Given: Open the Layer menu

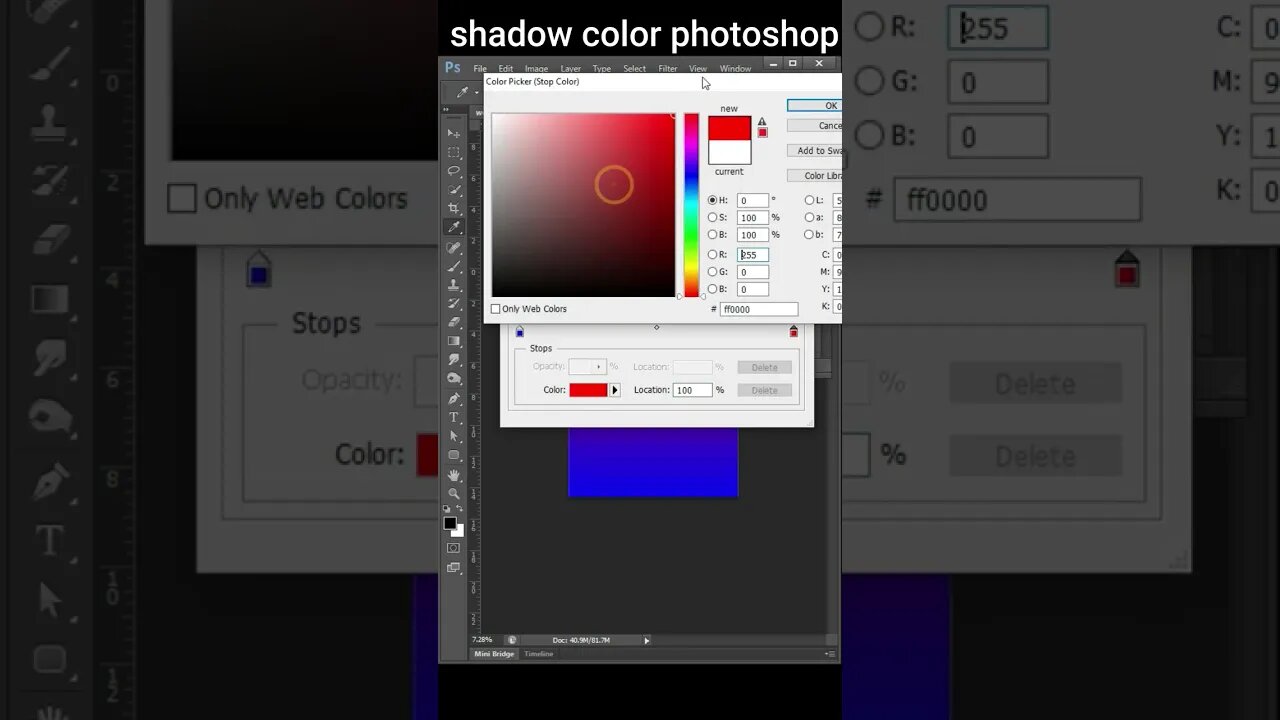Looking at the screenshot, I should [x=571, y=69].
